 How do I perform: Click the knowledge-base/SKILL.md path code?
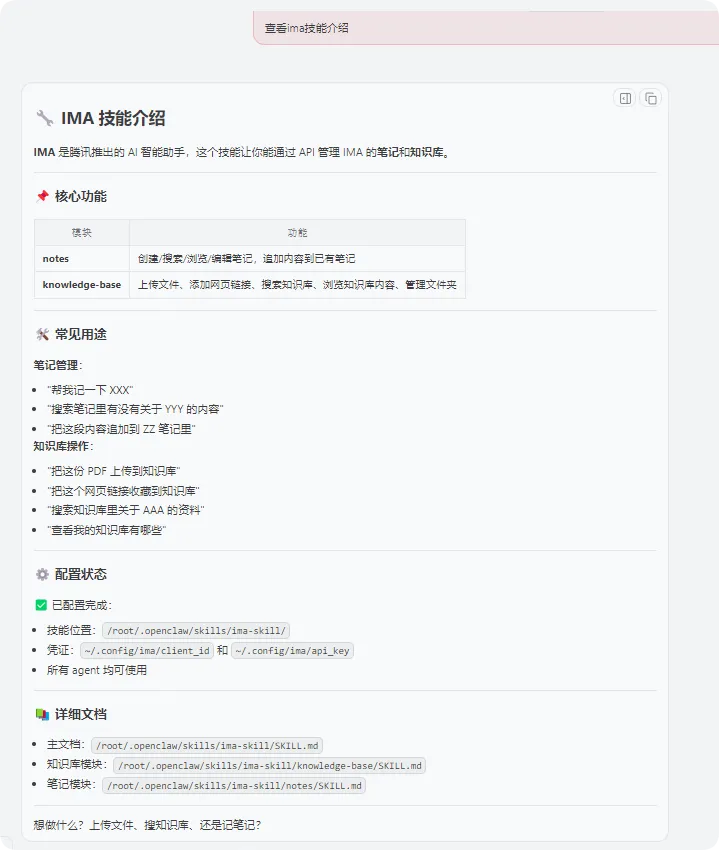tap(269, 765)
